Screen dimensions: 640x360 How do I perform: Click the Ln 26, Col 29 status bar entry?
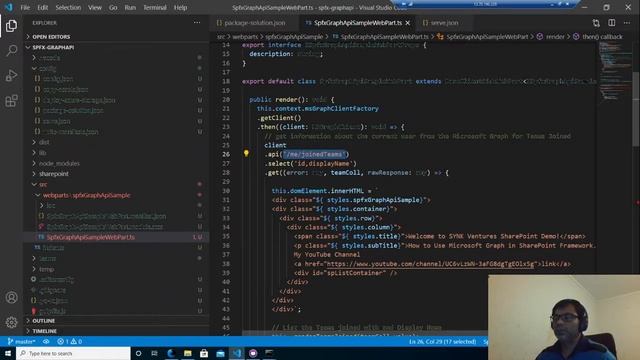(x=442, y=341)
